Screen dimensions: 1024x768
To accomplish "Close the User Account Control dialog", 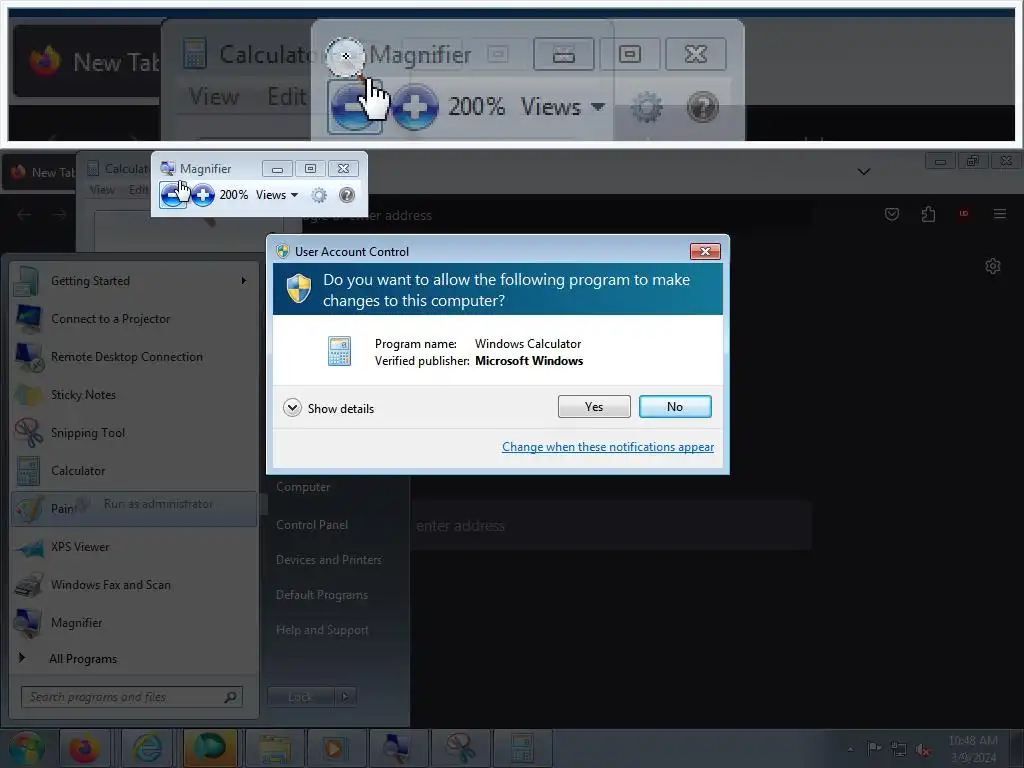I will point(705,251).
